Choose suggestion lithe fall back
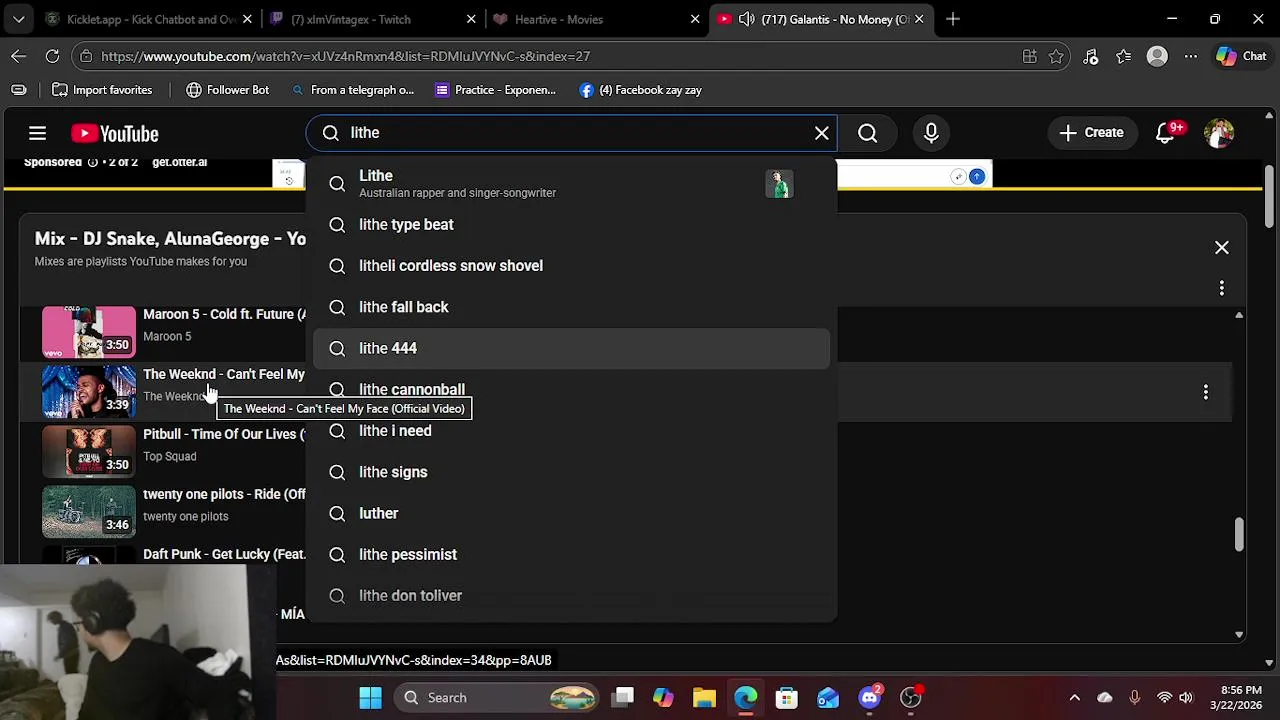This screenshot has height=720, width=1280. coord(572,307)
